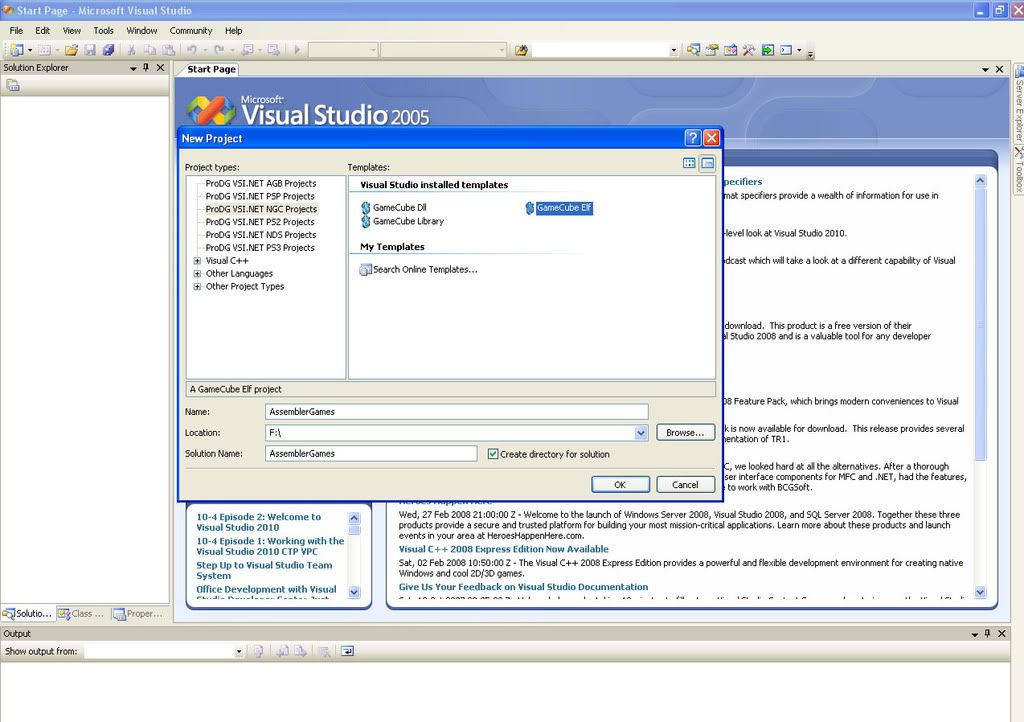The image size is (1024, 722).
Task: Click Start Page news scrollbar down arrow
Action: tap(980, 593)
